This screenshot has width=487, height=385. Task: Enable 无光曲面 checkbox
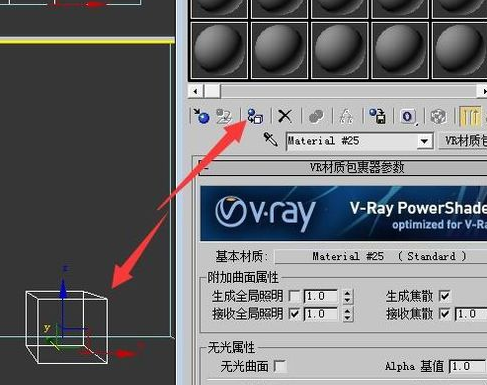tap(280, 366)
